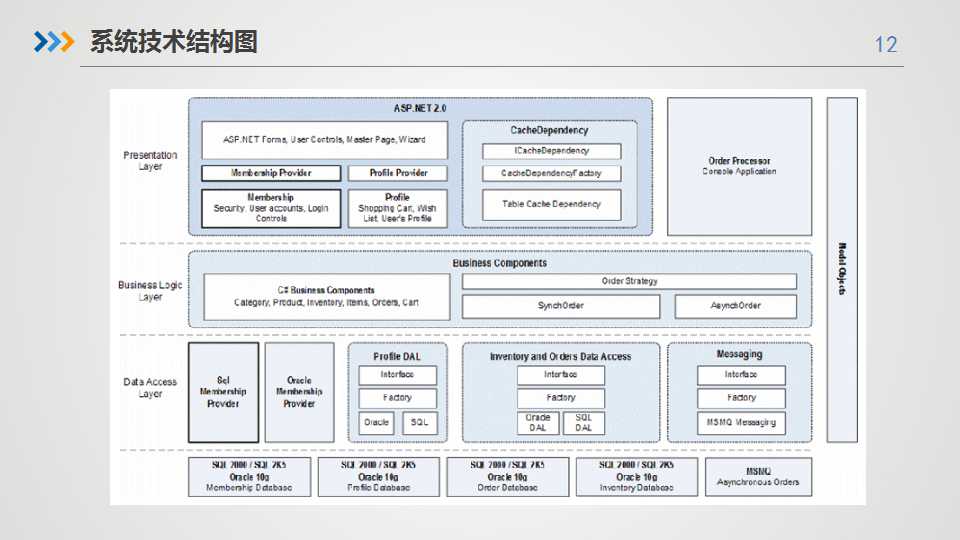
Task: Click the SQL DAL box
Action: click(x=583, y=422)
